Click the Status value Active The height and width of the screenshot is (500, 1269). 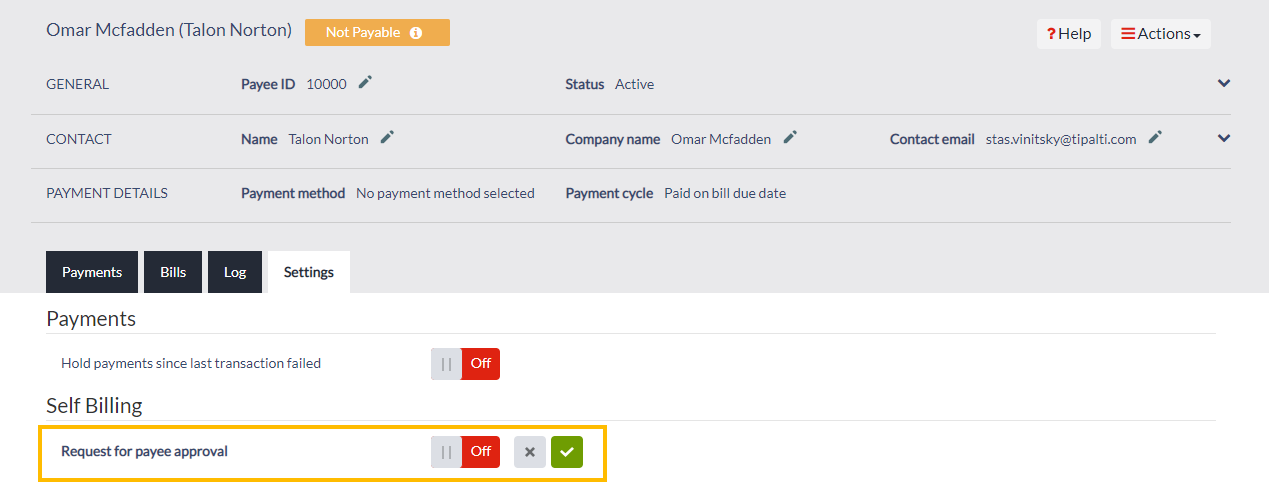[x=634, y=84]
